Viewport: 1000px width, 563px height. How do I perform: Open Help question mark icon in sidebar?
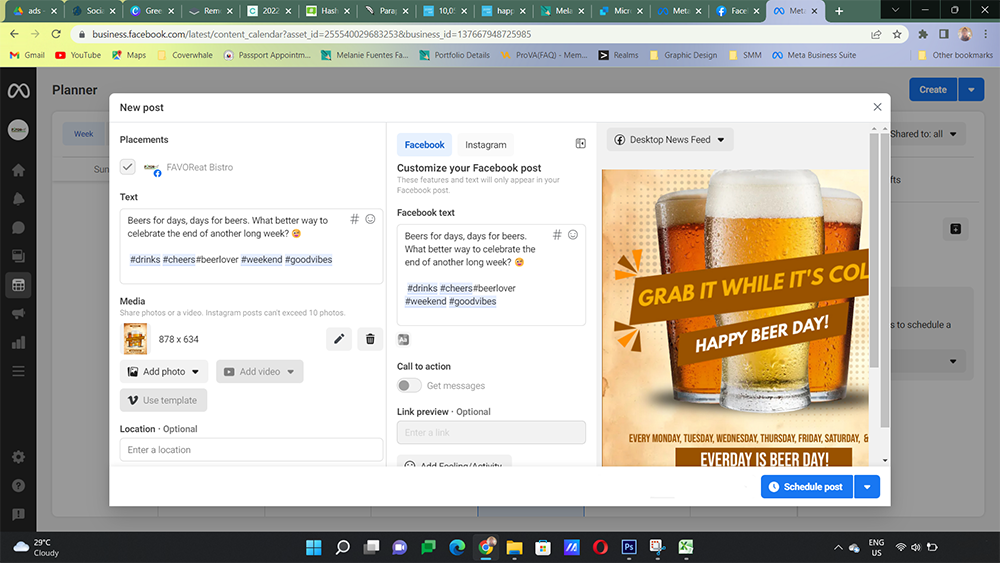tap(18, 486)
